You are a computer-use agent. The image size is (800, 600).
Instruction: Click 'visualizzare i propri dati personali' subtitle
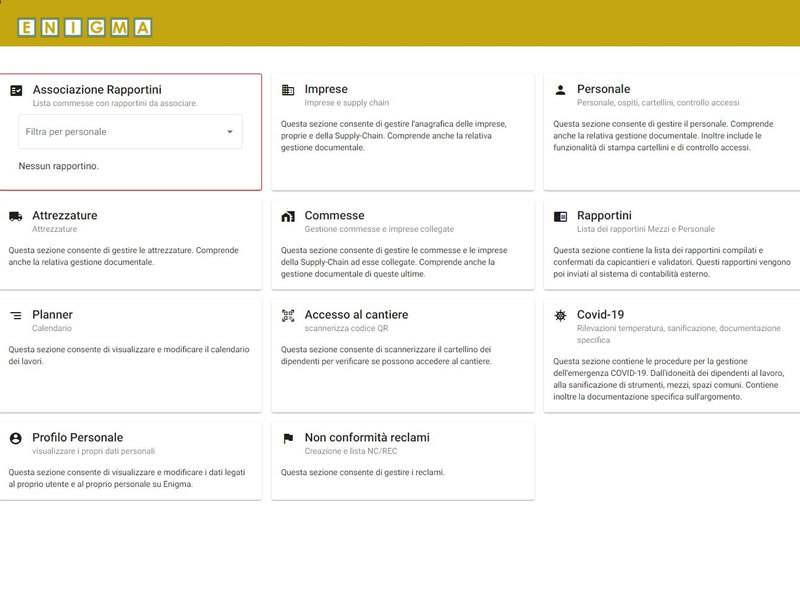coord(93,451)
